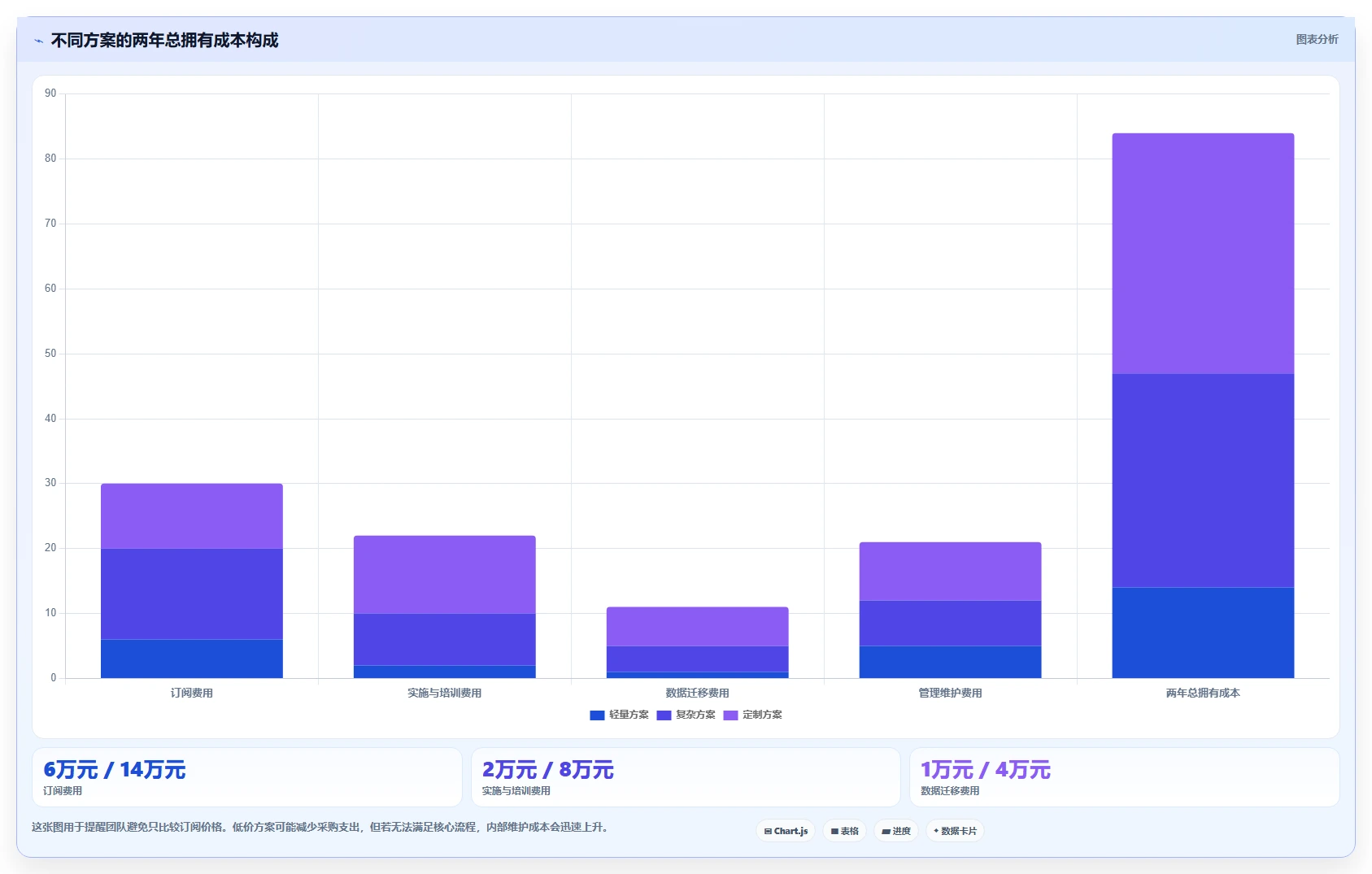Toggle the 定制方案 legend label
1372x874 pixels.
762,715
